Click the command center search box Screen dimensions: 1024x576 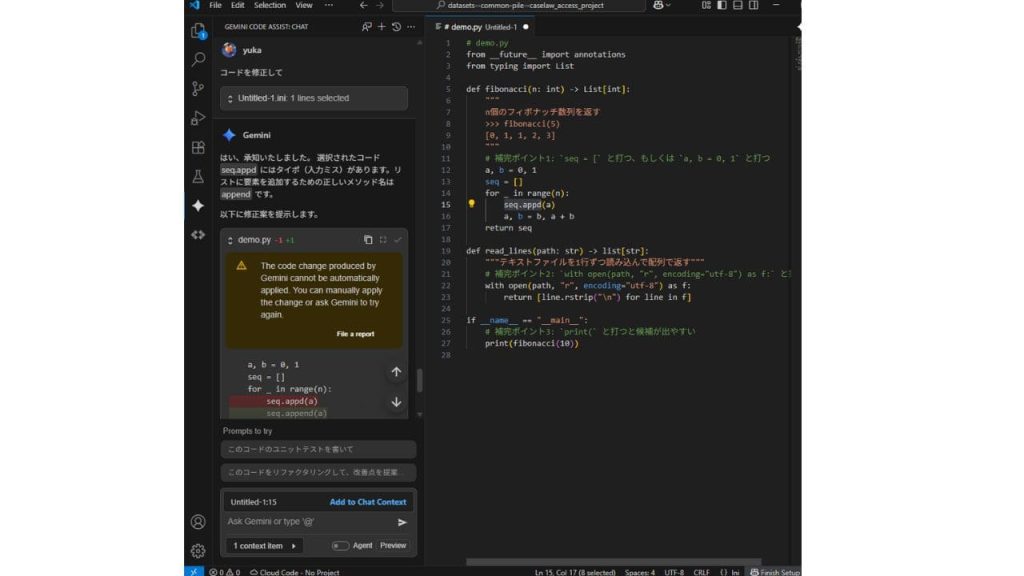pos(519,5)
